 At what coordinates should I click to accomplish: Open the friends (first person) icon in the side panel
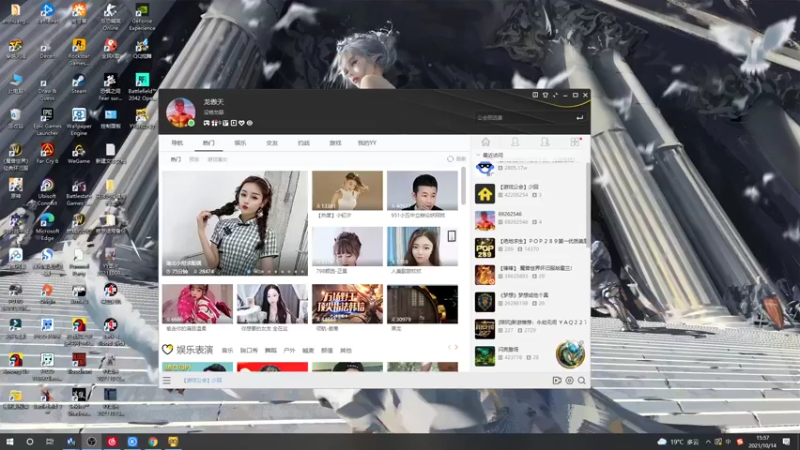[515, 142]
